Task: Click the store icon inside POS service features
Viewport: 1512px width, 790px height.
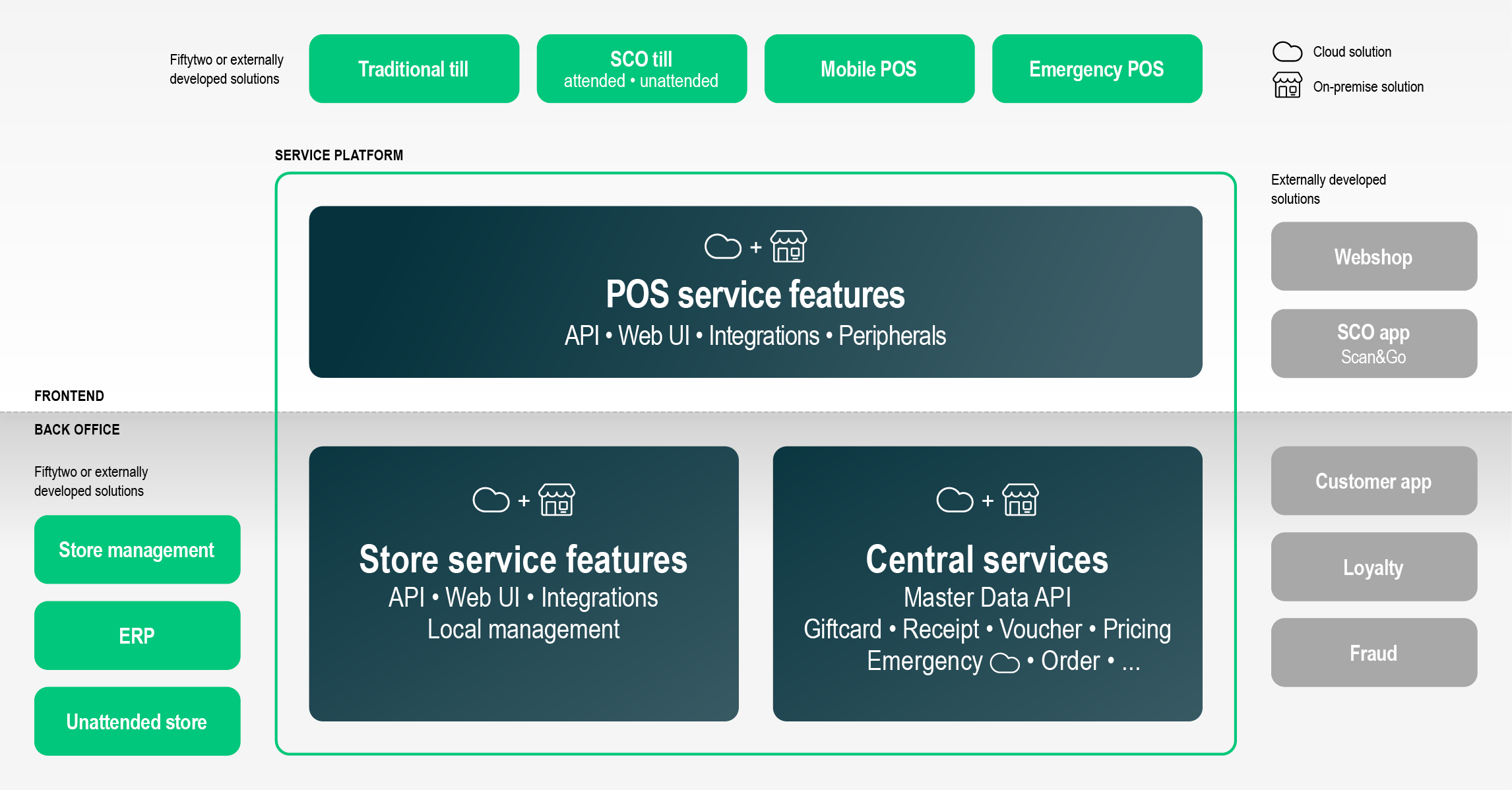Action: click(x=789, y=247)
